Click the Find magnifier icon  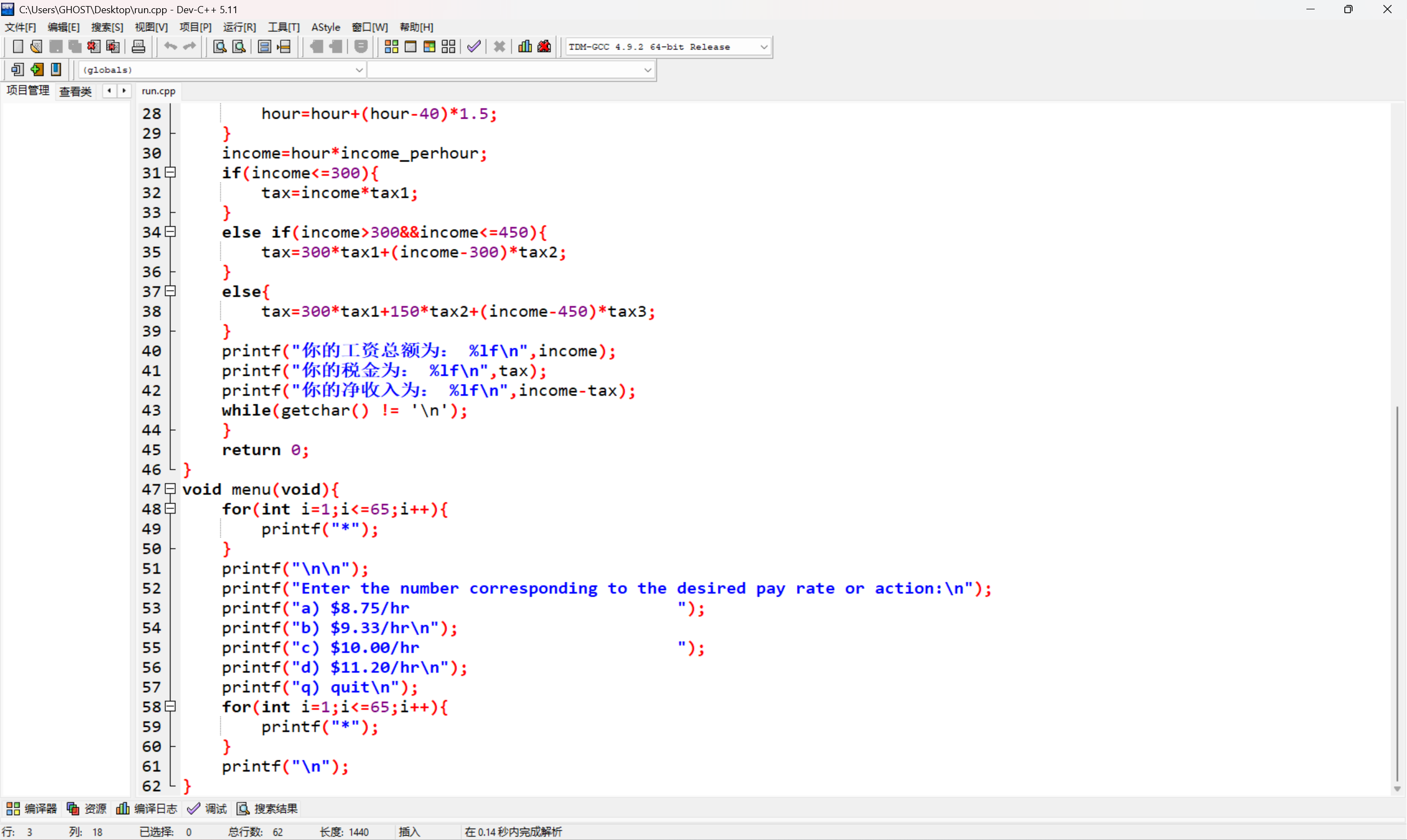click(x=220, y=47)
